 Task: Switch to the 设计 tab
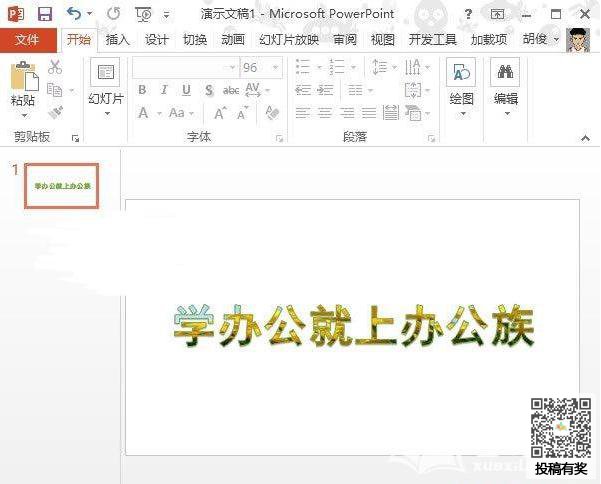pyautogui.click(x=156, y=39)
